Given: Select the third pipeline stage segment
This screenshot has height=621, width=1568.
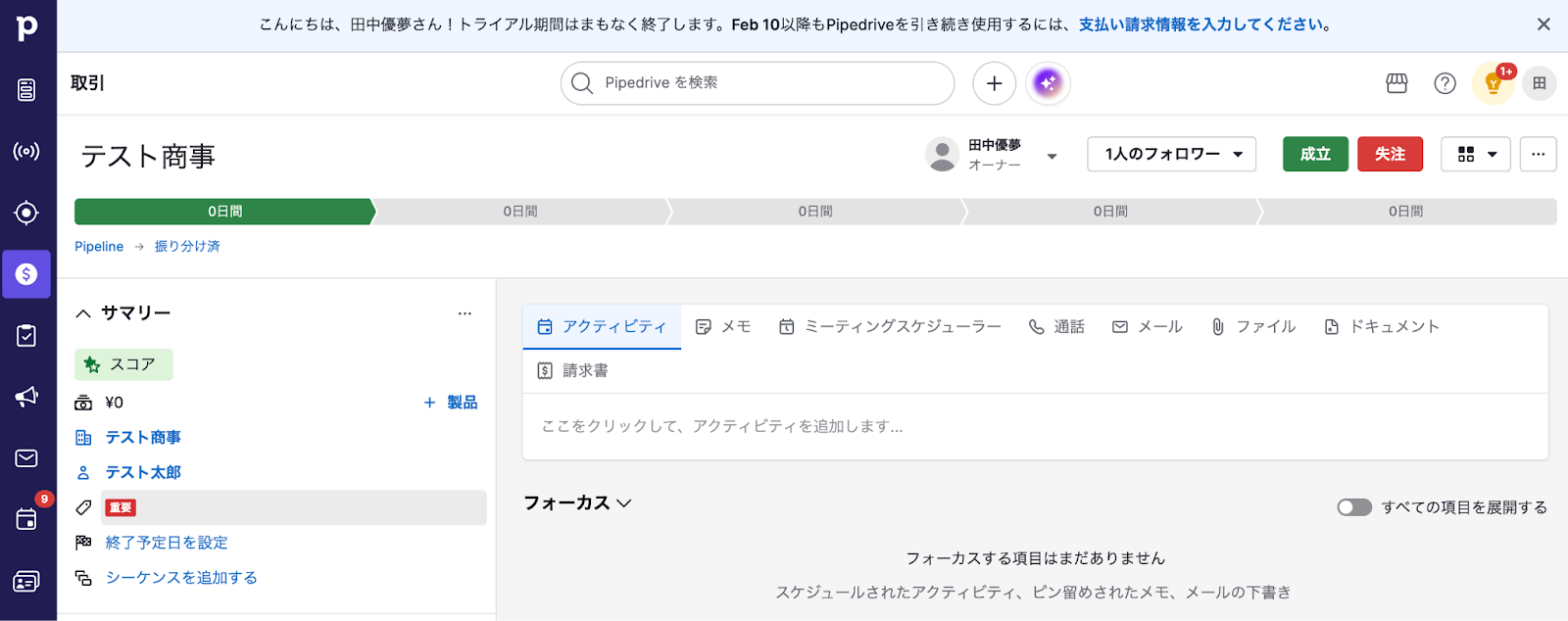Looking at the screenshot, I should coord(815,212).
